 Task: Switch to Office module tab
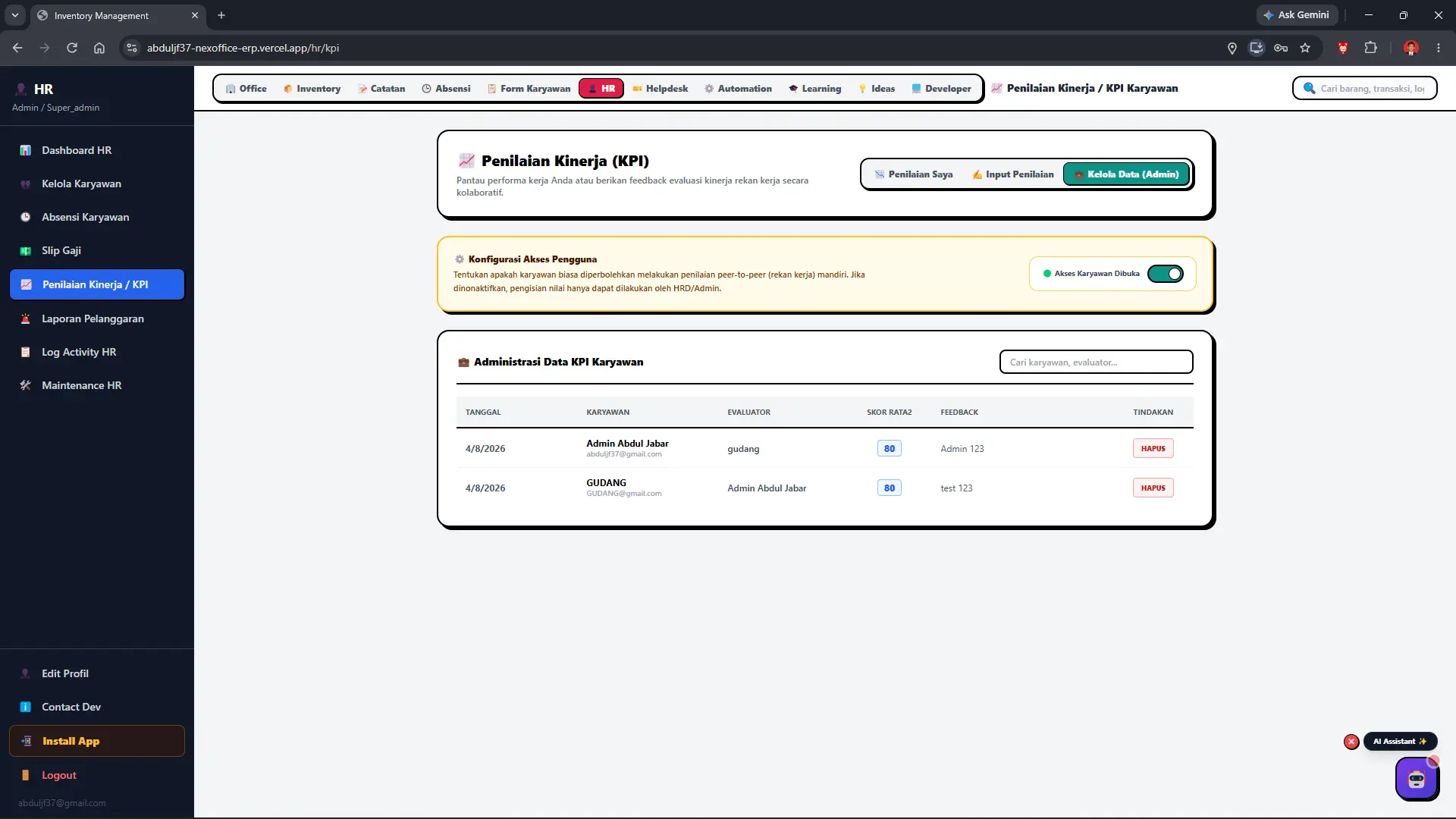246,89
